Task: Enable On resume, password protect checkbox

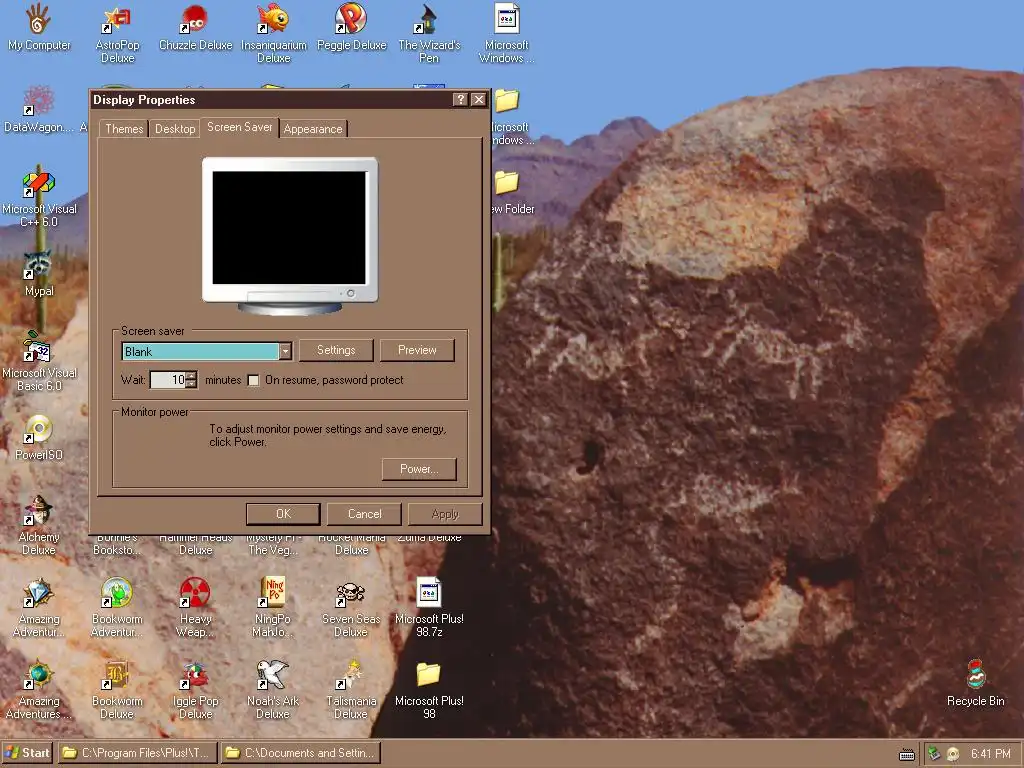Action: [x=253, y=380]
